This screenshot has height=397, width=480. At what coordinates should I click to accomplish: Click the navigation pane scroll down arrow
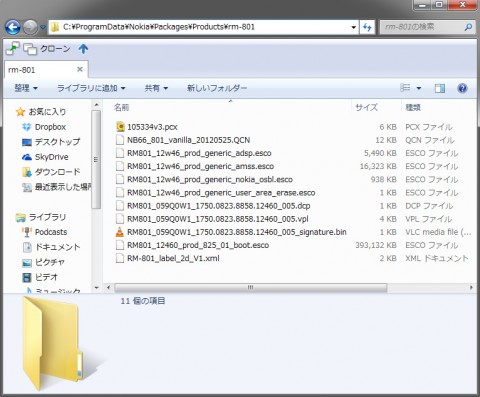(x=96, y=287)
